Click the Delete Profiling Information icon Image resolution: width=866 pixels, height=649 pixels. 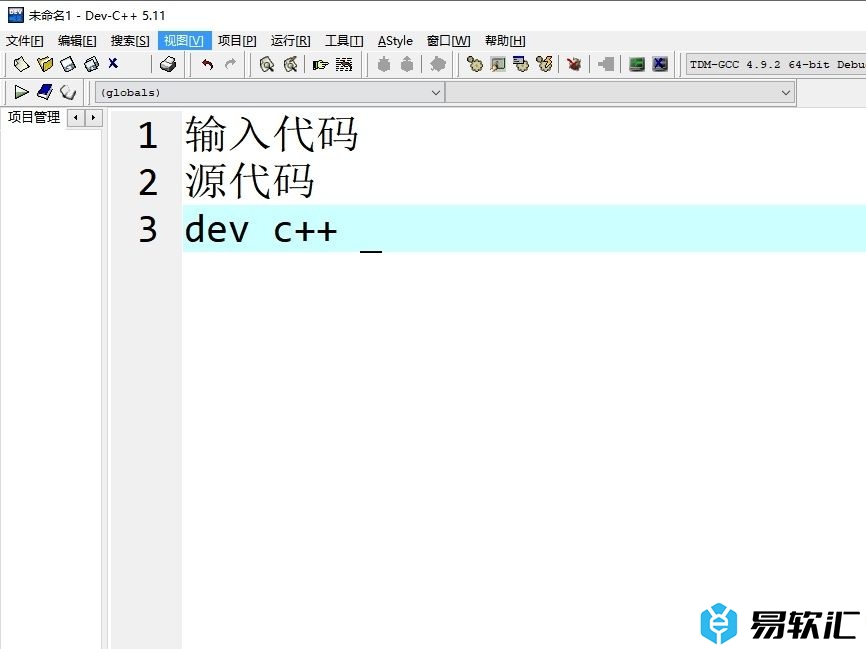click(x=660, y=65)
